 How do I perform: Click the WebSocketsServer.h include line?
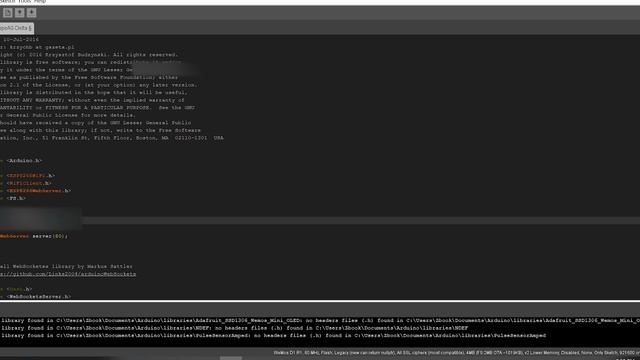36,297
